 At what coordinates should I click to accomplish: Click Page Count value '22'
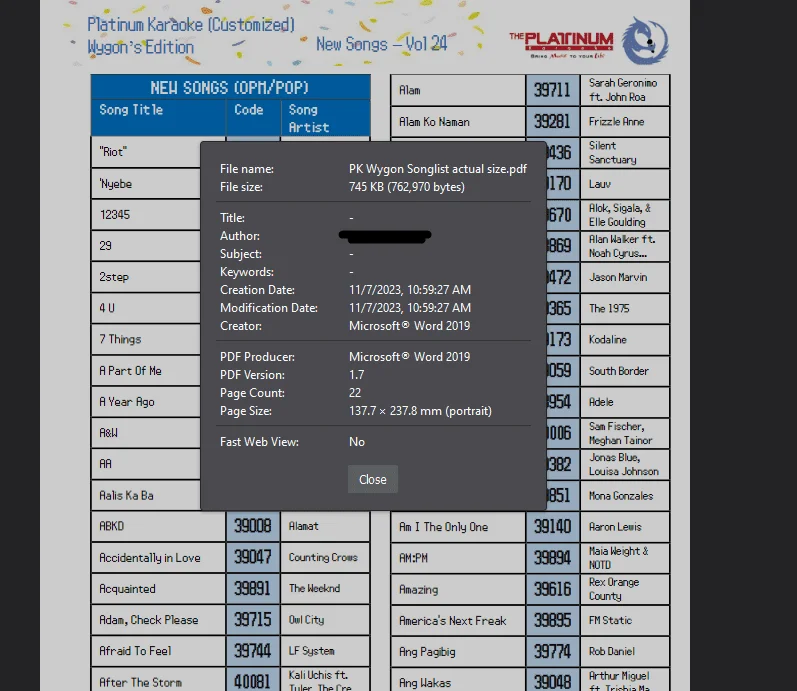[x=355, y=393]
